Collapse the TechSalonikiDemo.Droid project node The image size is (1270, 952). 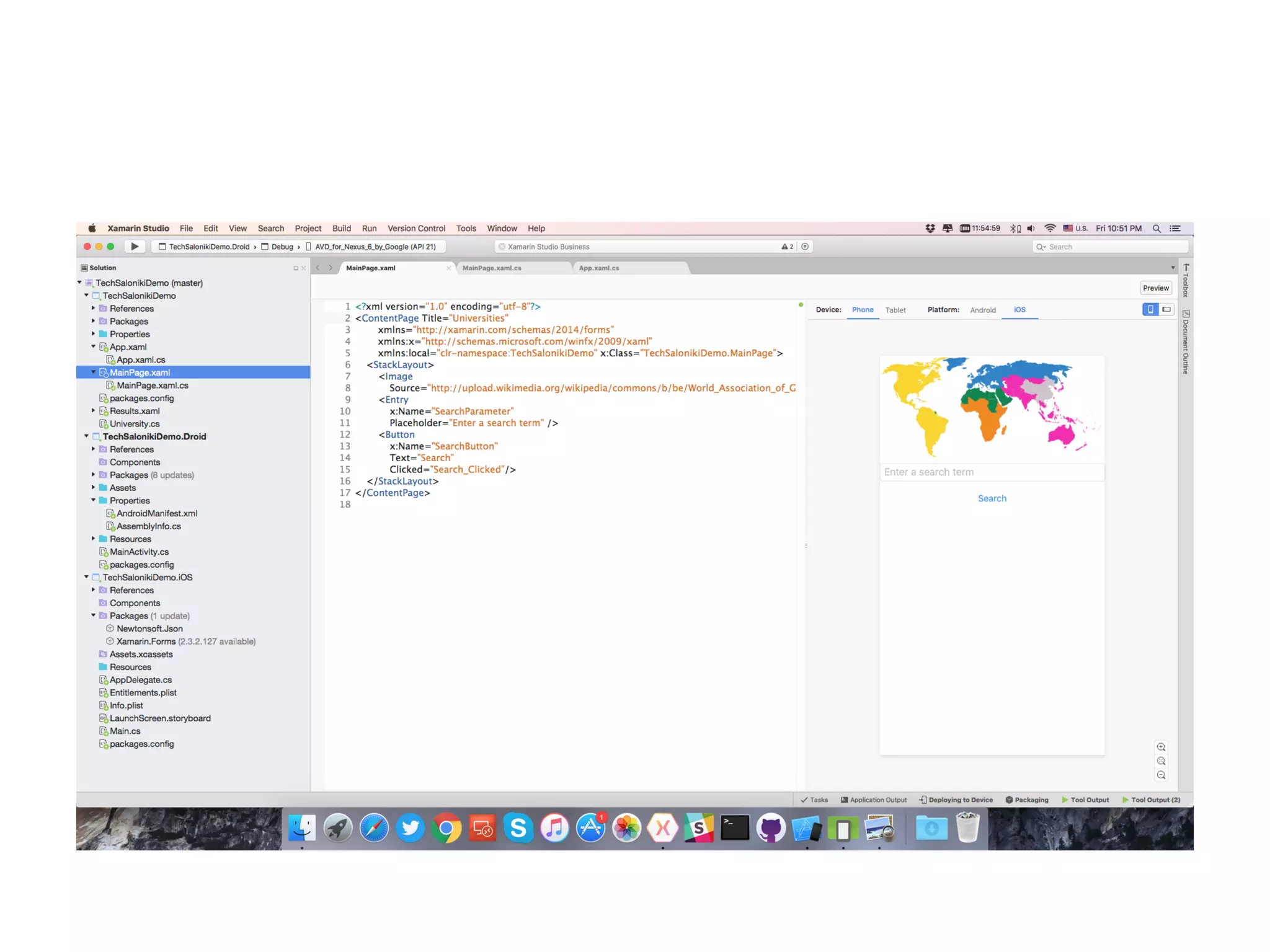pyautogui.click(x=86, y=436)
